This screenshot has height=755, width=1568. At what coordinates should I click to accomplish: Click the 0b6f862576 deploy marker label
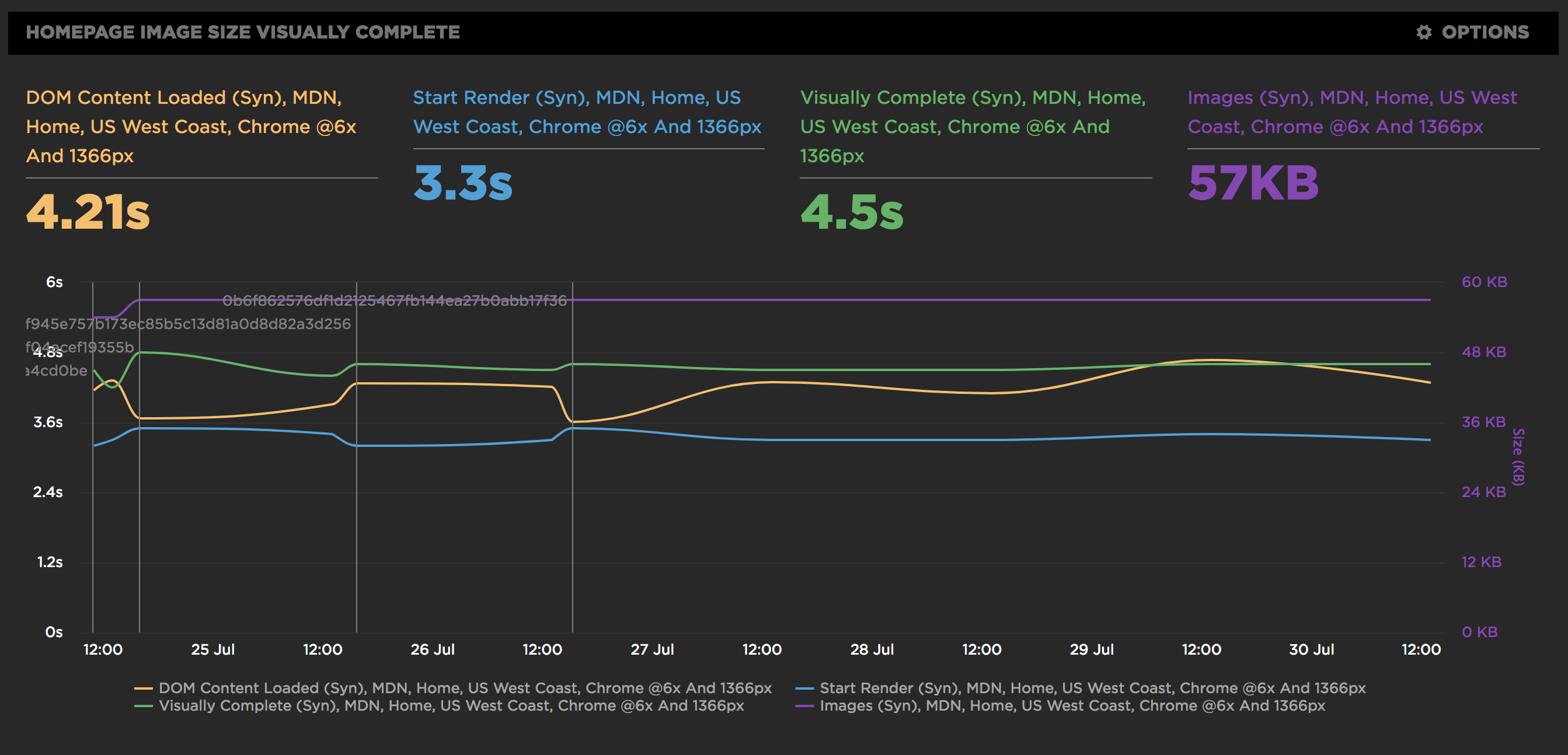395,300
